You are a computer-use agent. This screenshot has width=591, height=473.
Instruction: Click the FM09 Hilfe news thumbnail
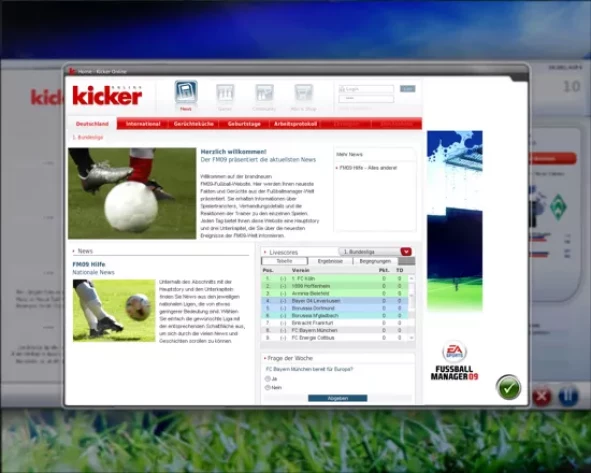[x=114, y=311]
